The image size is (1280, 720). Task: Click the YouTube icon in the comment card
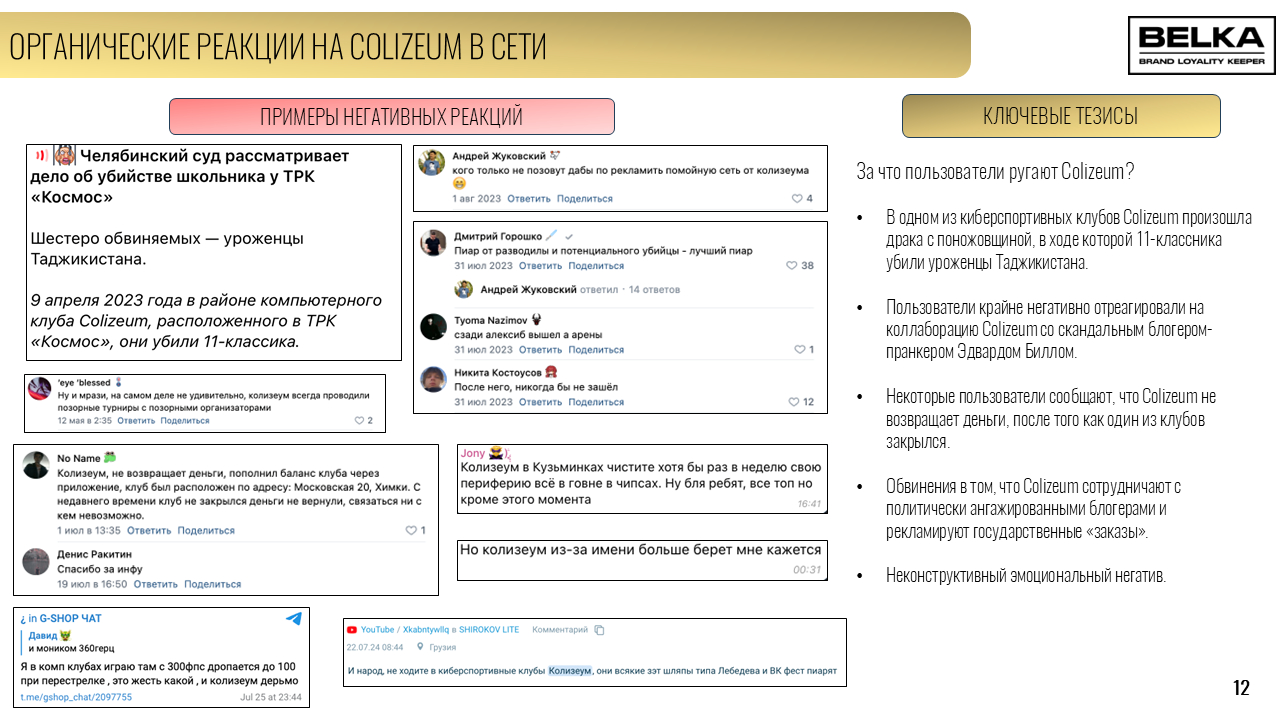352,630
